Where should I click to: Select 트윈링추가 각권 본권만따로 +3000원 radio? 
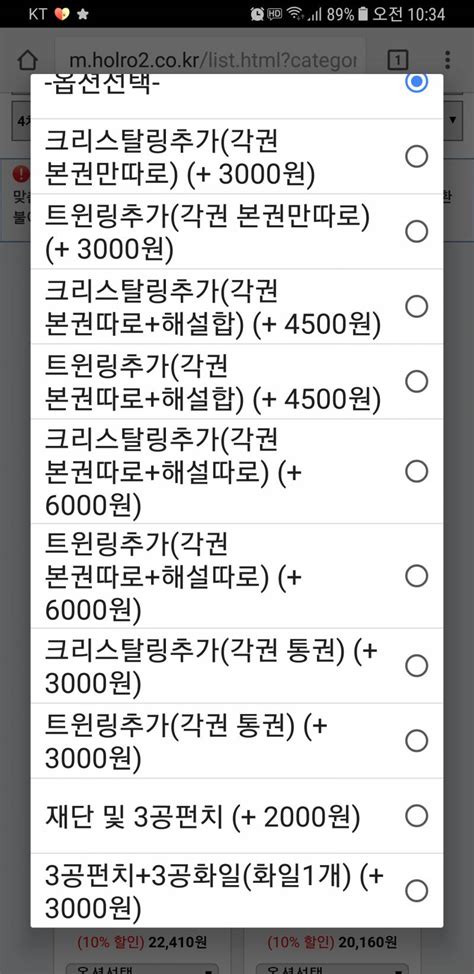(x=416, y=231)
